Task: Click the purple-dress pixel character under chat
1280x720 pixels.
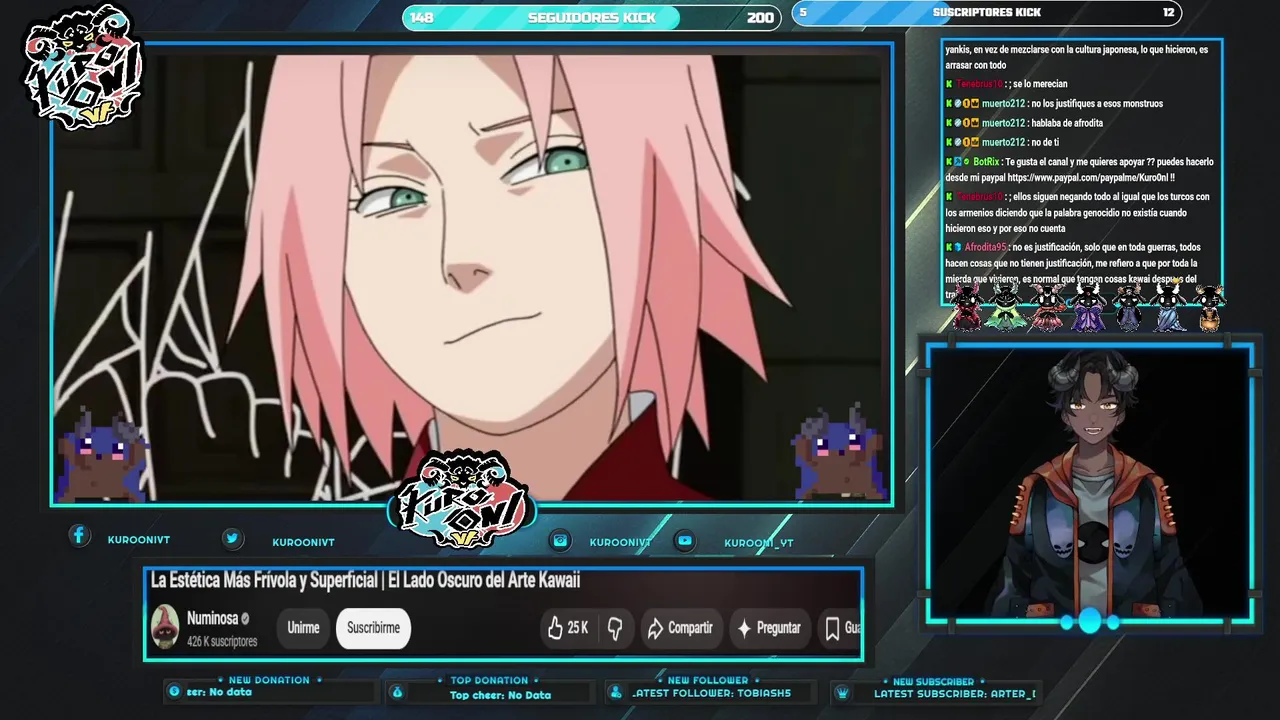Action: click(x=1087, y=307)
